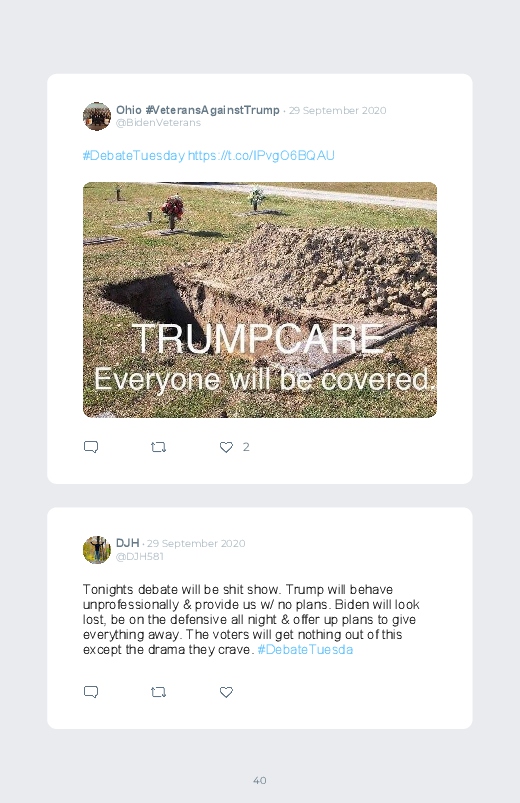This screenshot has width=520, height=803.
Task: Click reply icon on DJH tweet
Action: coord(91,692)
